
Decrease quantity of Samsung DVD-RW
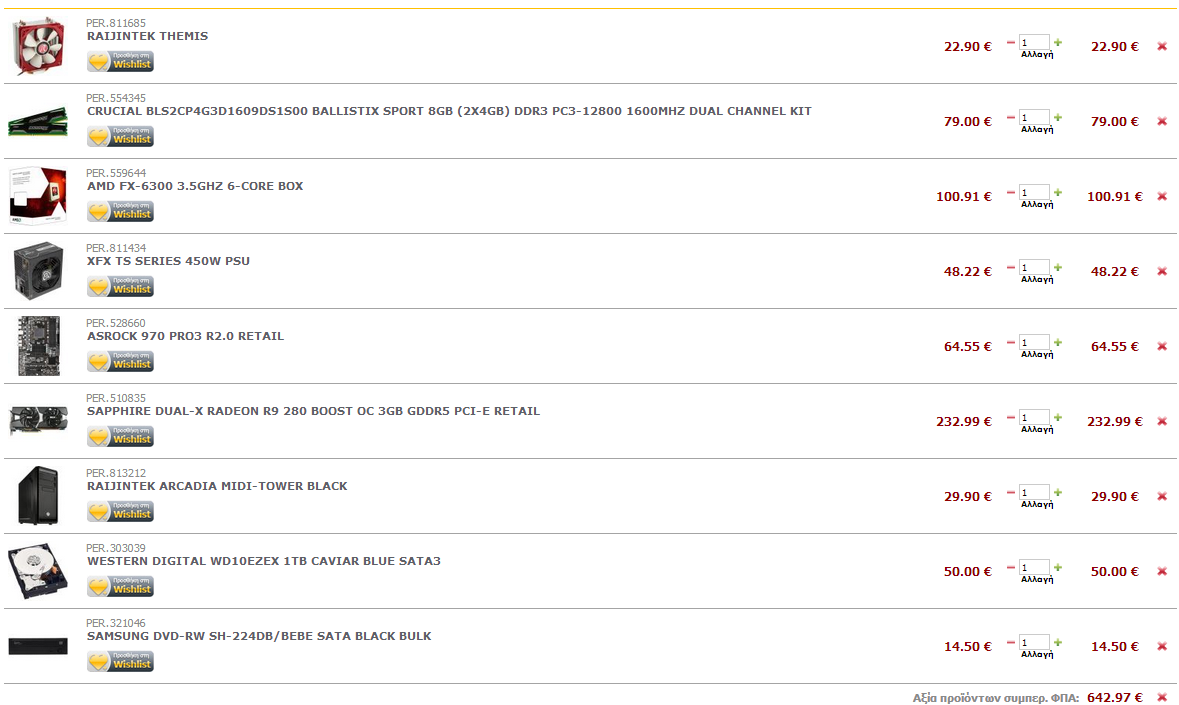tap(1011, 643)
